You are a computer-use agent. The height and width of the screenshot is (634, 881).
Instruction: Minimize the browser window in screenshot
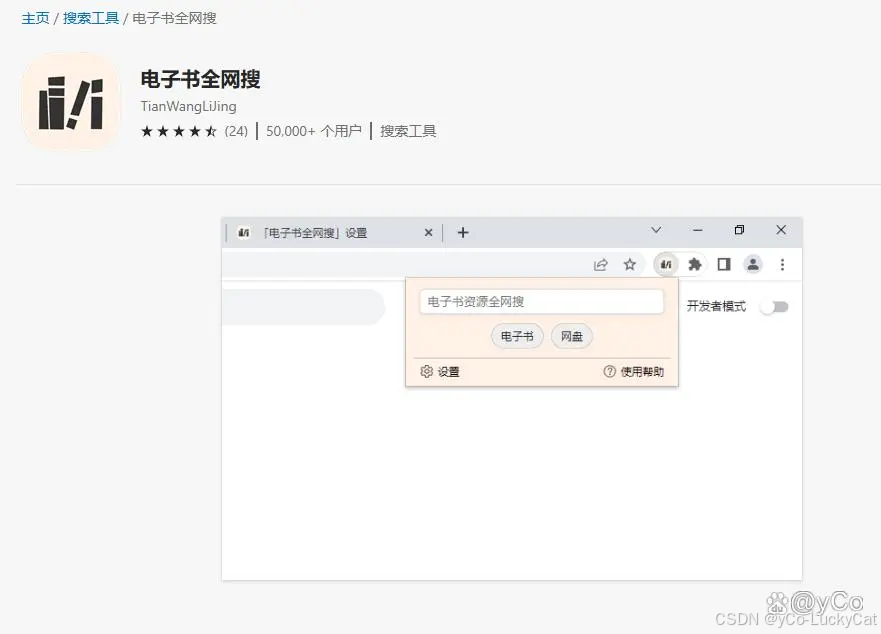click(x=698, y=230)
